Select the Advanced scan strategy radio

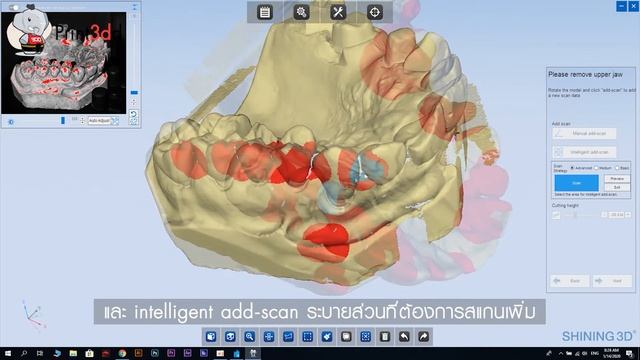click(572, 168)
